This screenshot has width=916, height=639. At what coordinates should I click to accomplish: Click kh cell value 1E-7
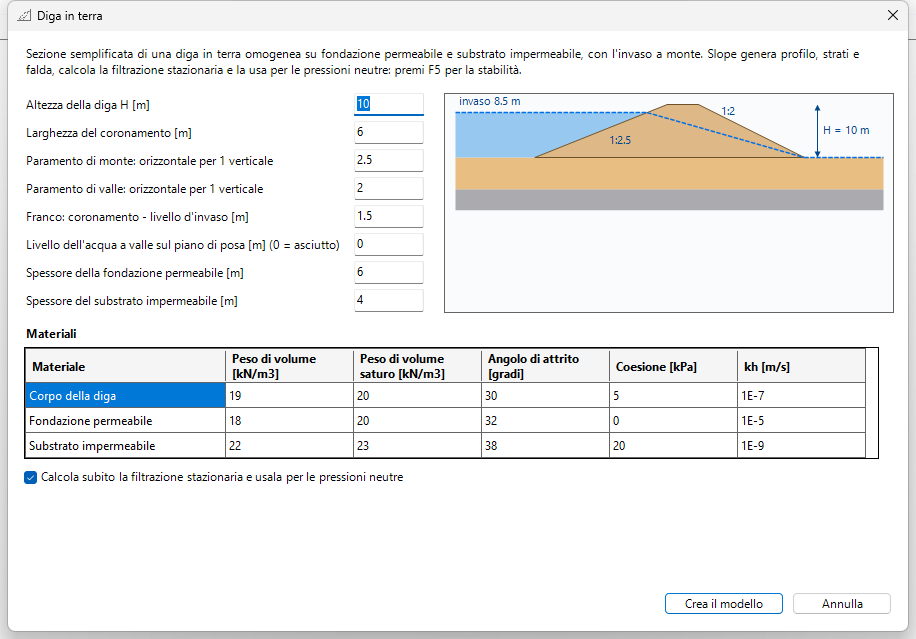tap(801, 395)
